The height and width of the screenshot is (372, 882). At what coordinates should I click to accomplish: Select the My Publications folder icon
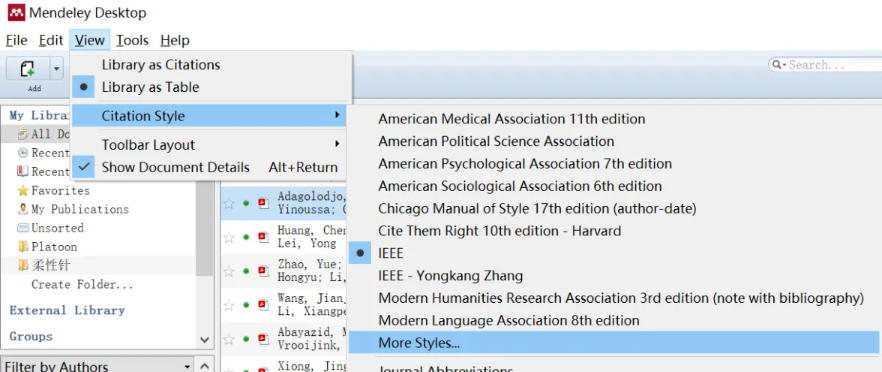23,209
